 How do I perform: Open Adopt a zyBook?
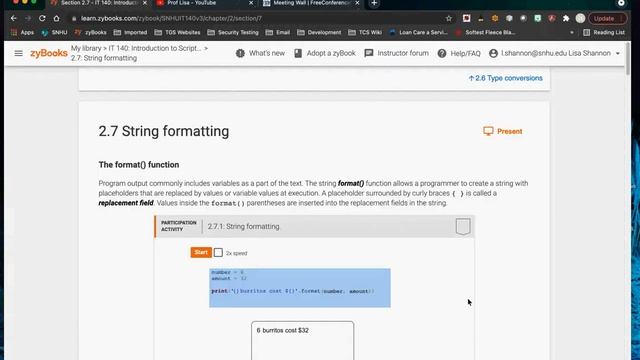coord(325,53)
